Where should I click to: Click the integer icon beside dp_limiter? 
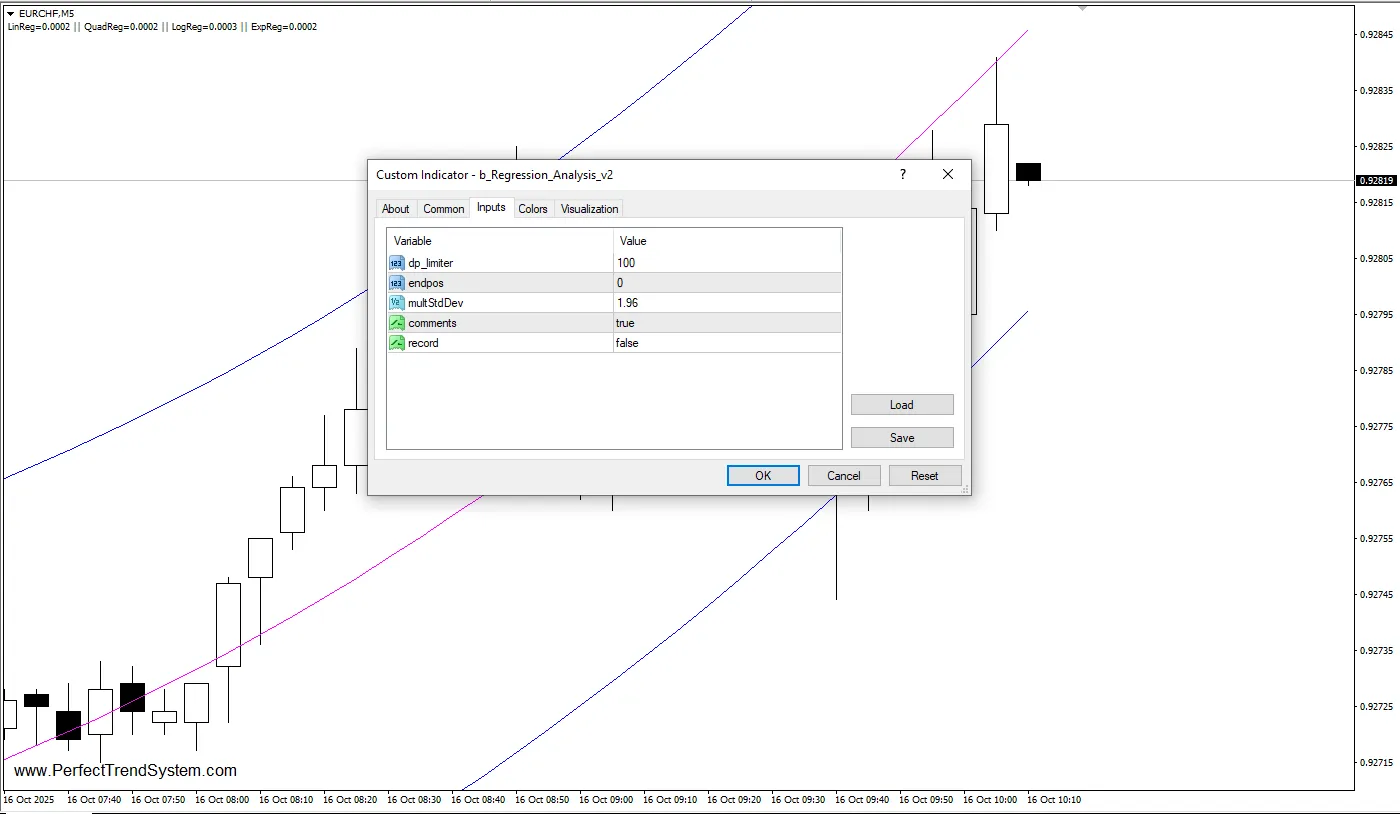coord(396,262)
